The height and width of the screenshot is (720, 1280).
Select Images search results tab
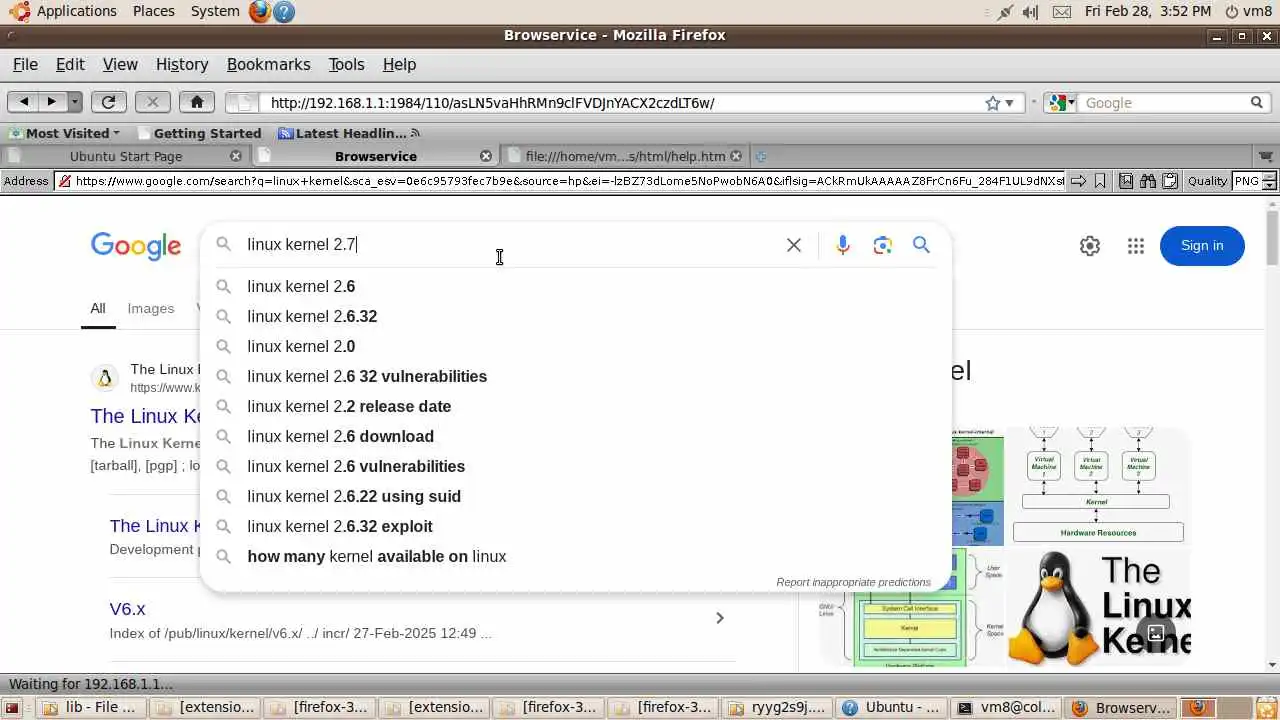pos(151,308)
